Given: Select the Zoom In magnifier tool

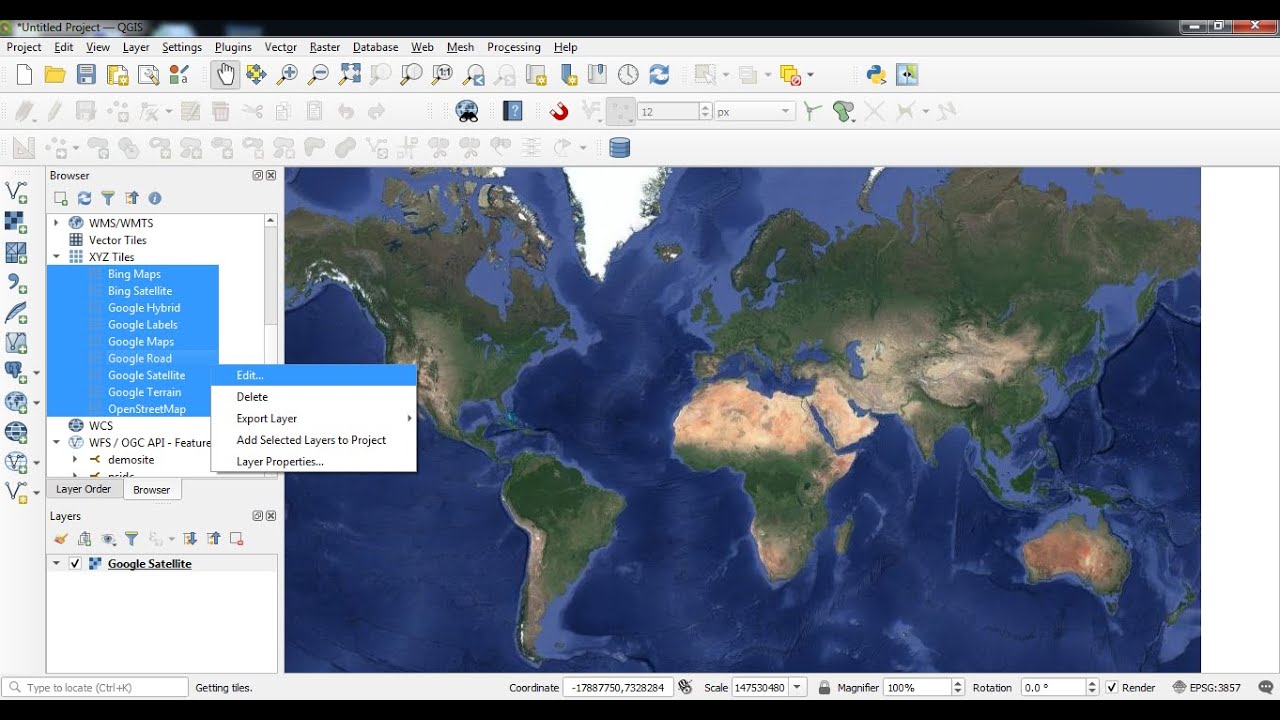Looking at the screenshot, I should tap(287, 75).
